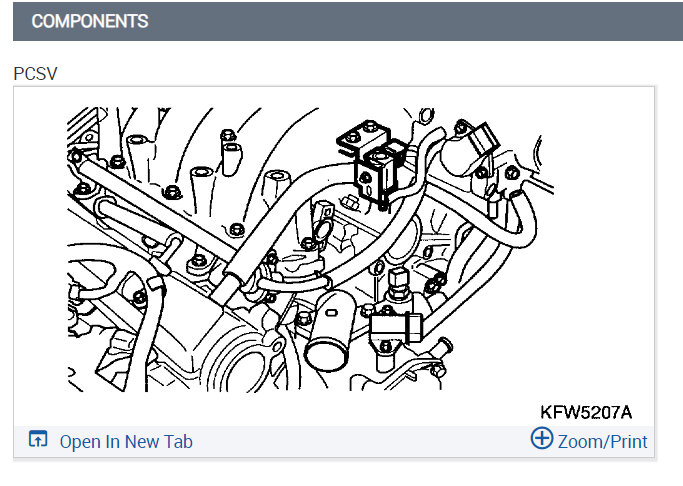Click the light gray footer bar under the diagram

[334, 442]
